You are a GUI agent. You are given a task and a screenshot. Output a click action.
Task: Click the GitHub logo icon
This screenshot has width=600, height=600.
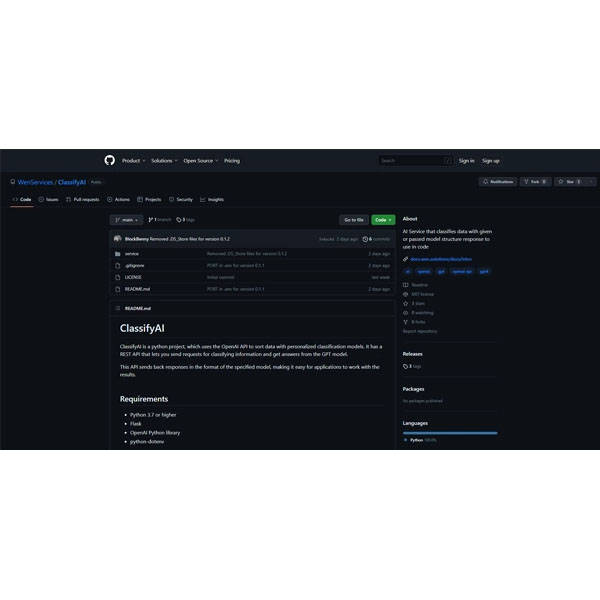(110, 160)
